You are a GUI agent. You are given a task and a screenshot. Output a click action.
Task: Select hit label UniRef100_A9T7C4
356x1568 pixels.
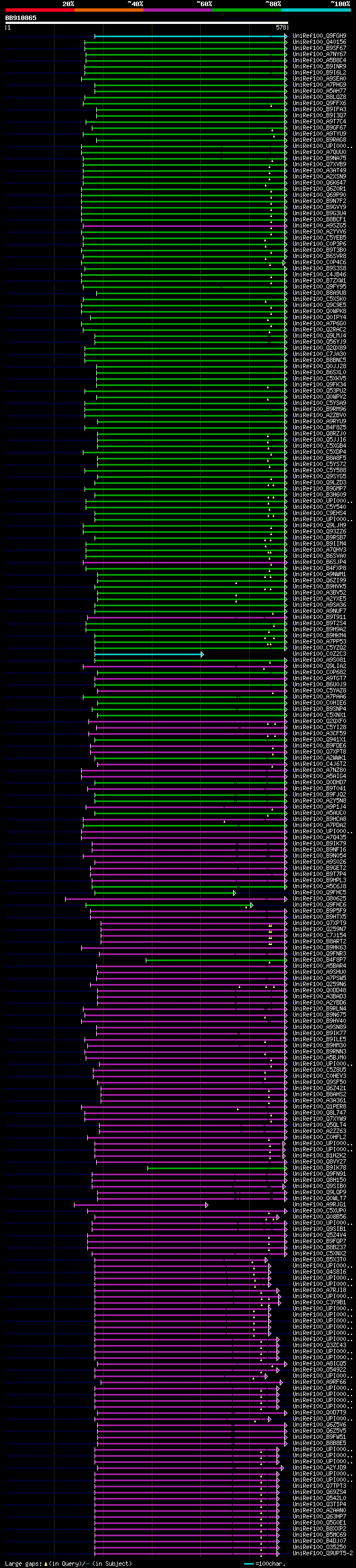coord(319,121)
